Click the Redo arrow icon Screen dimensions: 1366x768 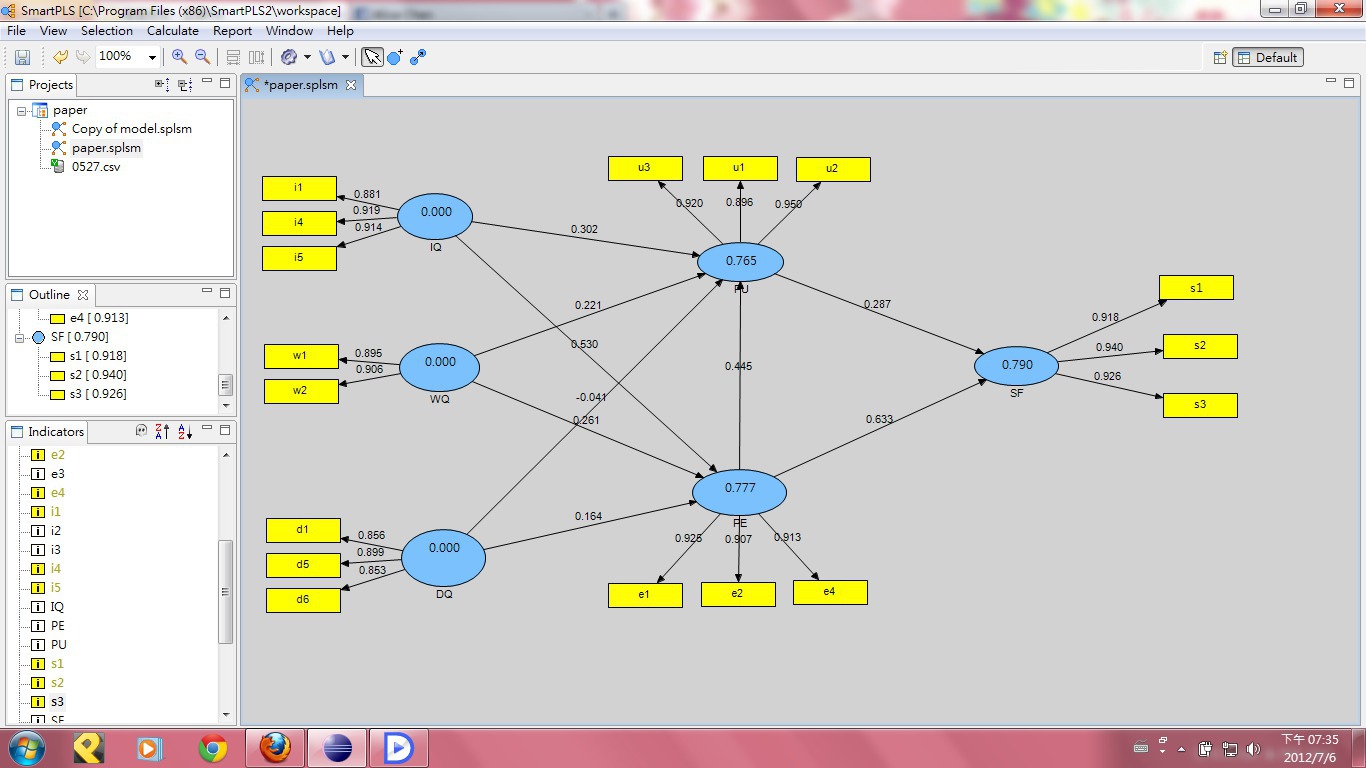[x=83, y=57]
